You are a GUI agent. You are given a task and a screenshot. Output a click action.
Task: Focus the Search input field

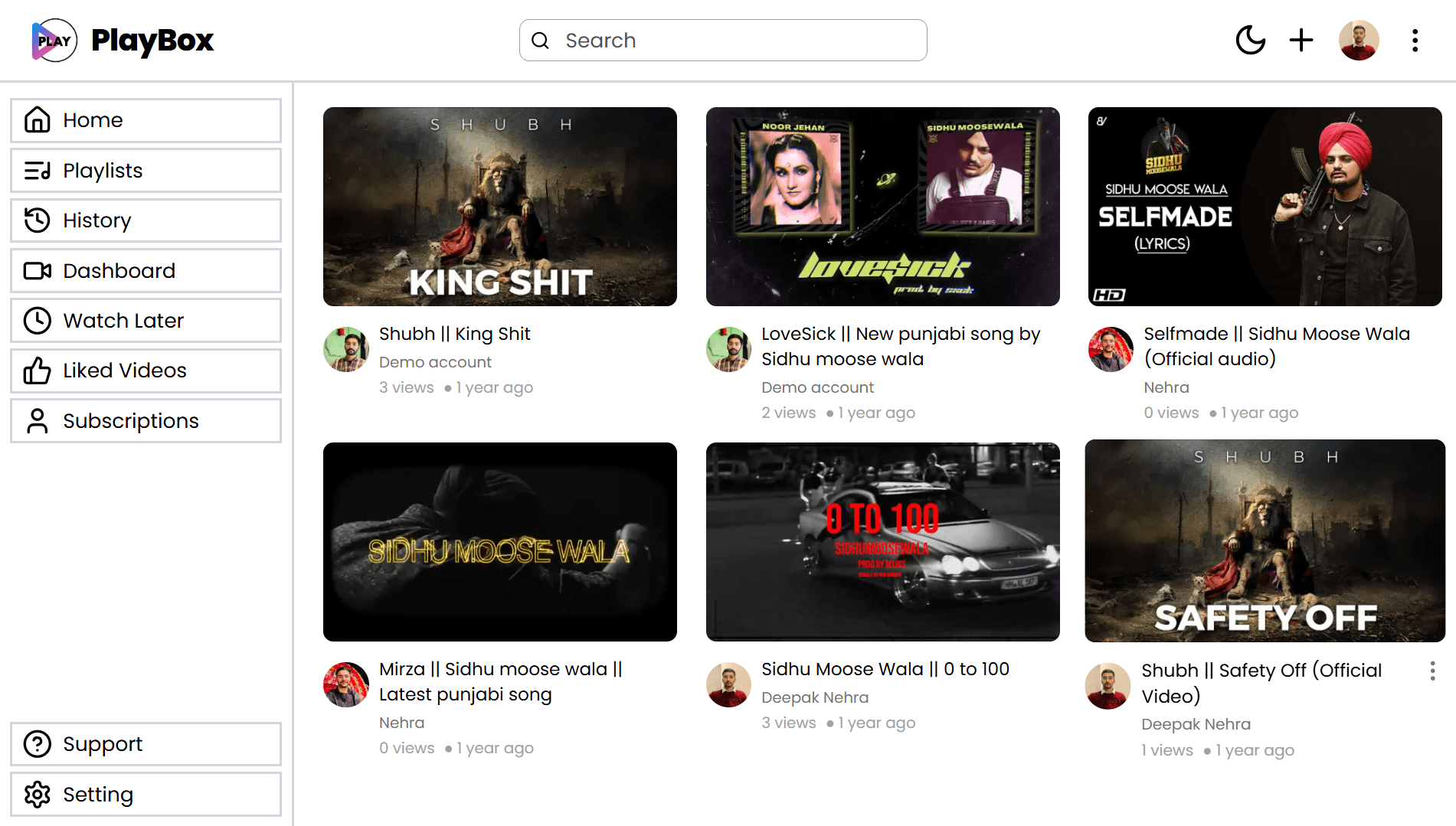pyautogui.click(x=723, y=41)
